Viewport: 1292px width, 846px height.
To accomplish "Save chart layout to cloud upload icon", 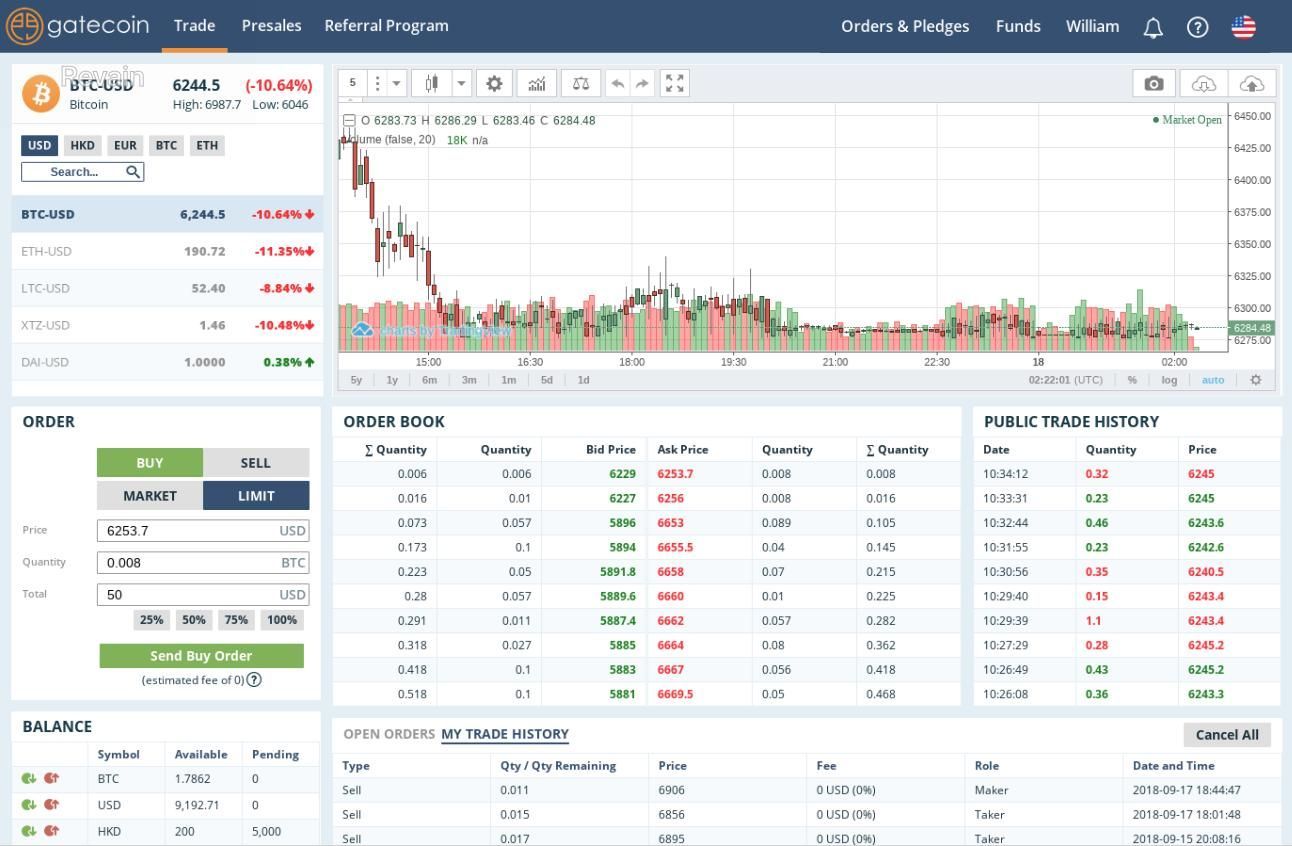I will coord(1251,84).
